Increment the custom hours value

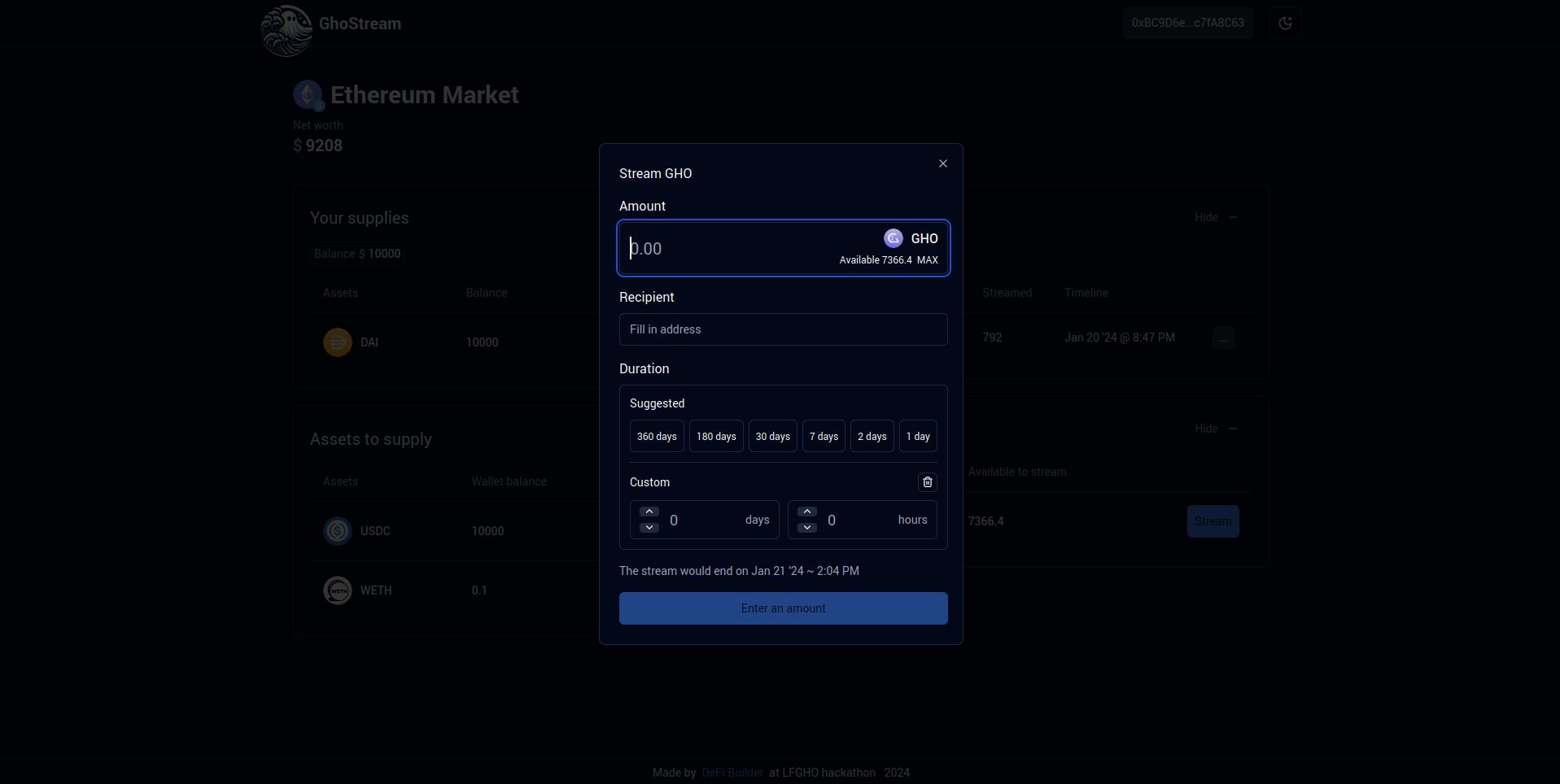[x=806, y=512]
